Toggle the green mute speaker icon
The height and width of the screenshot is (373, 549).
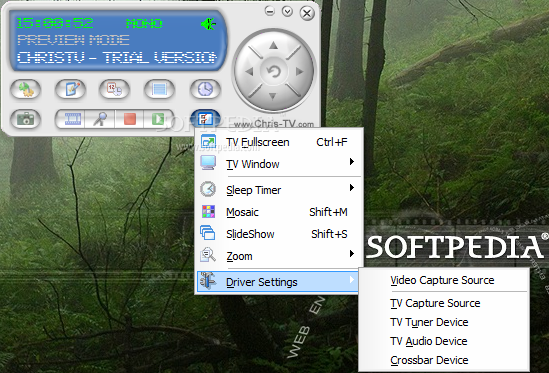click(x=208, y=24)
